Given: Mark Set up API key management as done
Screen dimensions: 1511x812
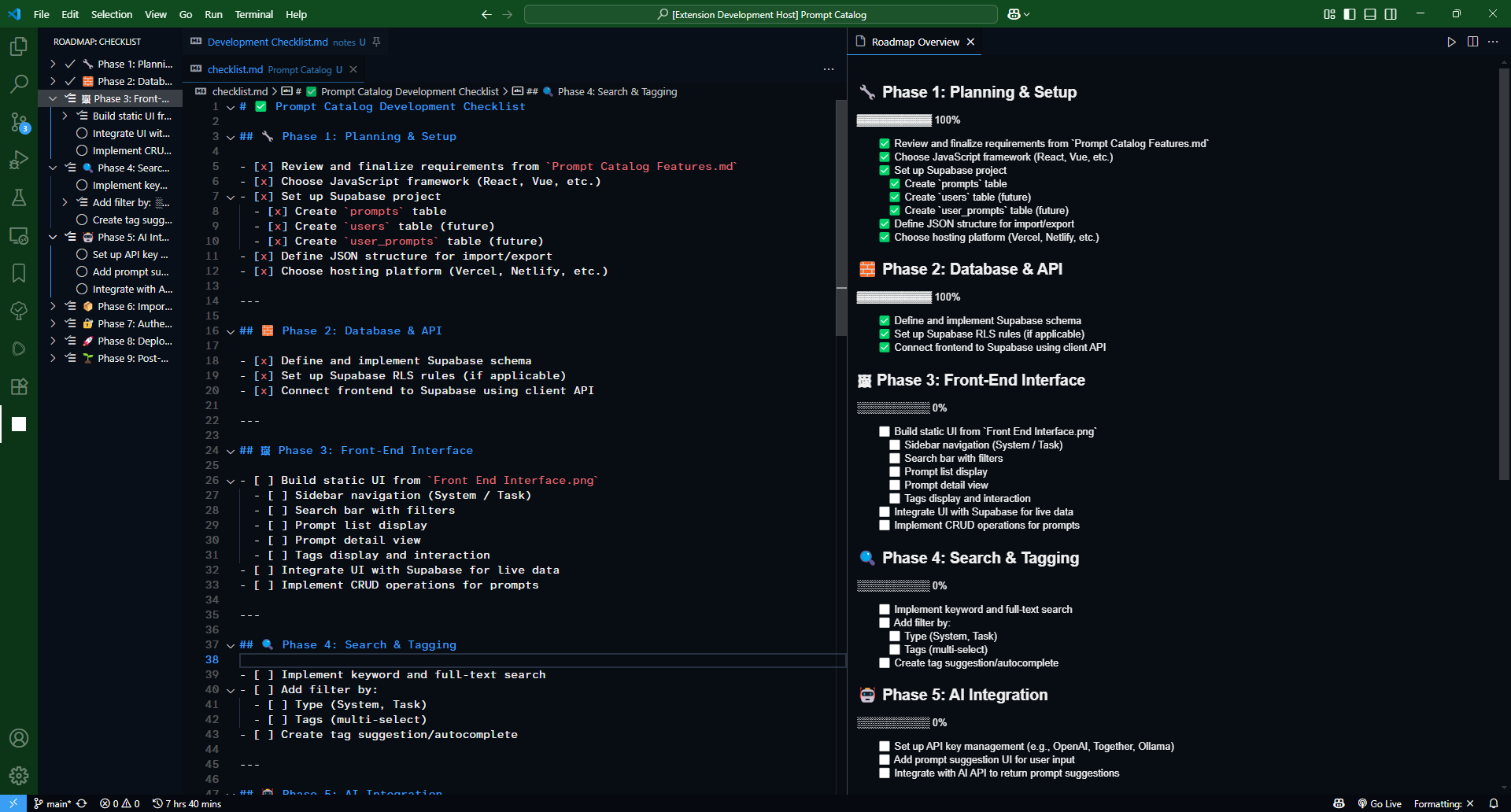Looking at the screenshot, I should 885,746.
